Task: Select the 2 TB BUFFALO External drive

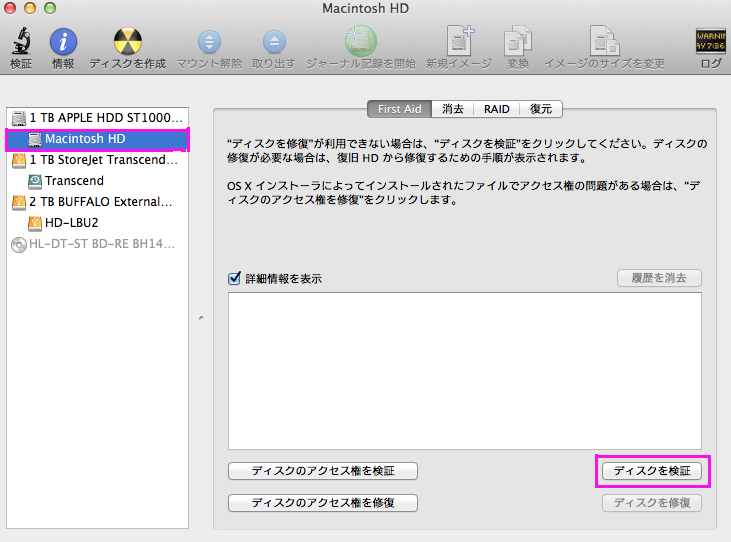Action: coord(97,202)
